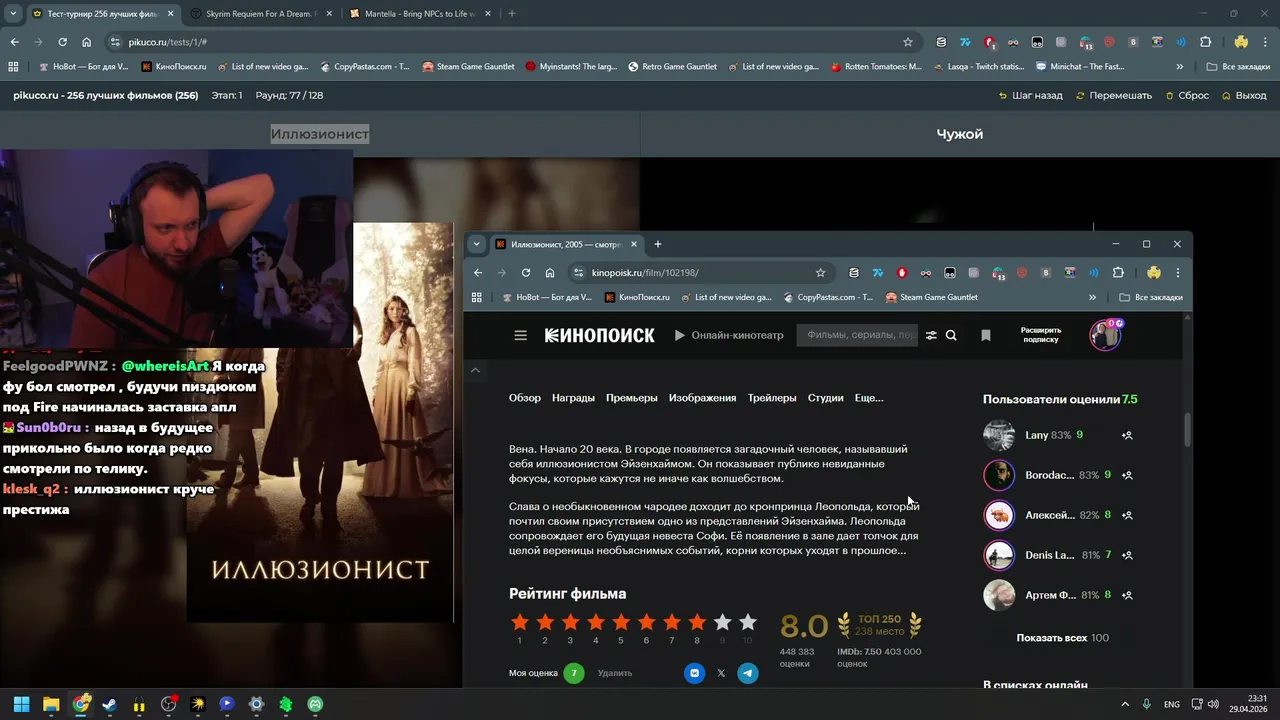The height and width of the screenshot is (720, 1280).
Task: Vote for 'Чужой' in the tournament
Action: (960, 134)
